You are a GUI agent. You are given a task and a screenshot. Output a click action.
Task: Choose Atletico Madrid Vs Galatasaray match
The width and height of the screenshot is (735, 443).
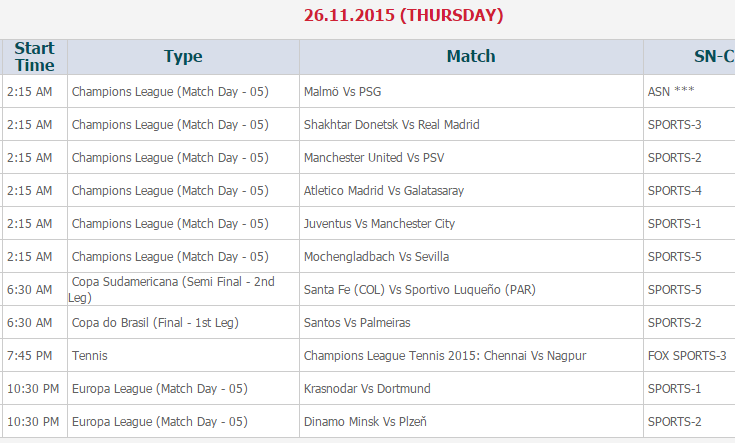click(383, 191)
